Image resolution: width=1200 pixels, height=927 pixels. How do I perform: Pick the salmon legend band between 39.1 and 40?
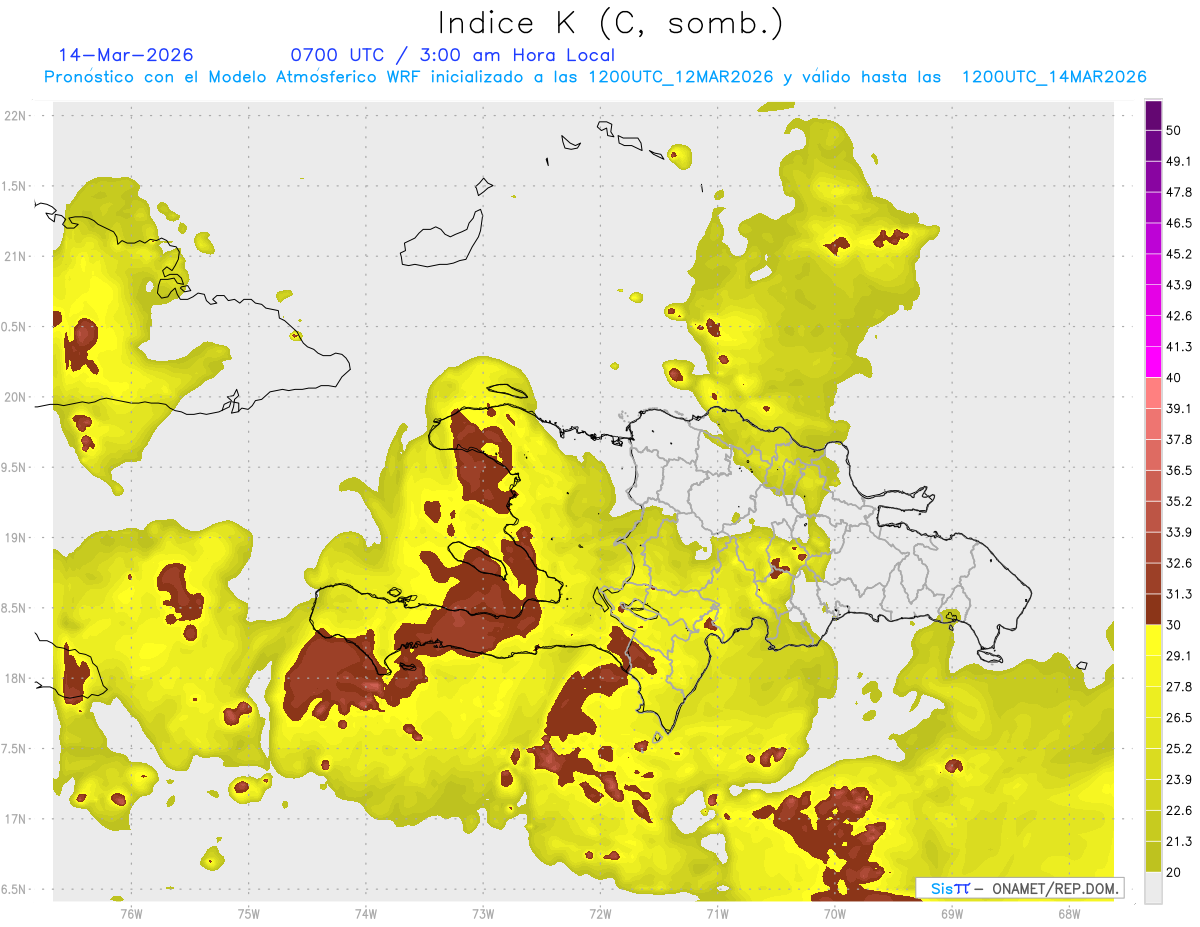pyautogui.click(x=1153, y=393)
